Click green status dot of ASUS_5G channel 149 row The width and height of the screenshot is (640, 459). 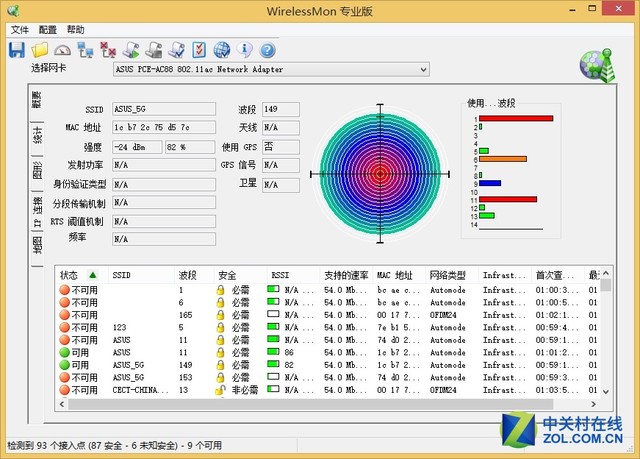click(x=64, y=365)
